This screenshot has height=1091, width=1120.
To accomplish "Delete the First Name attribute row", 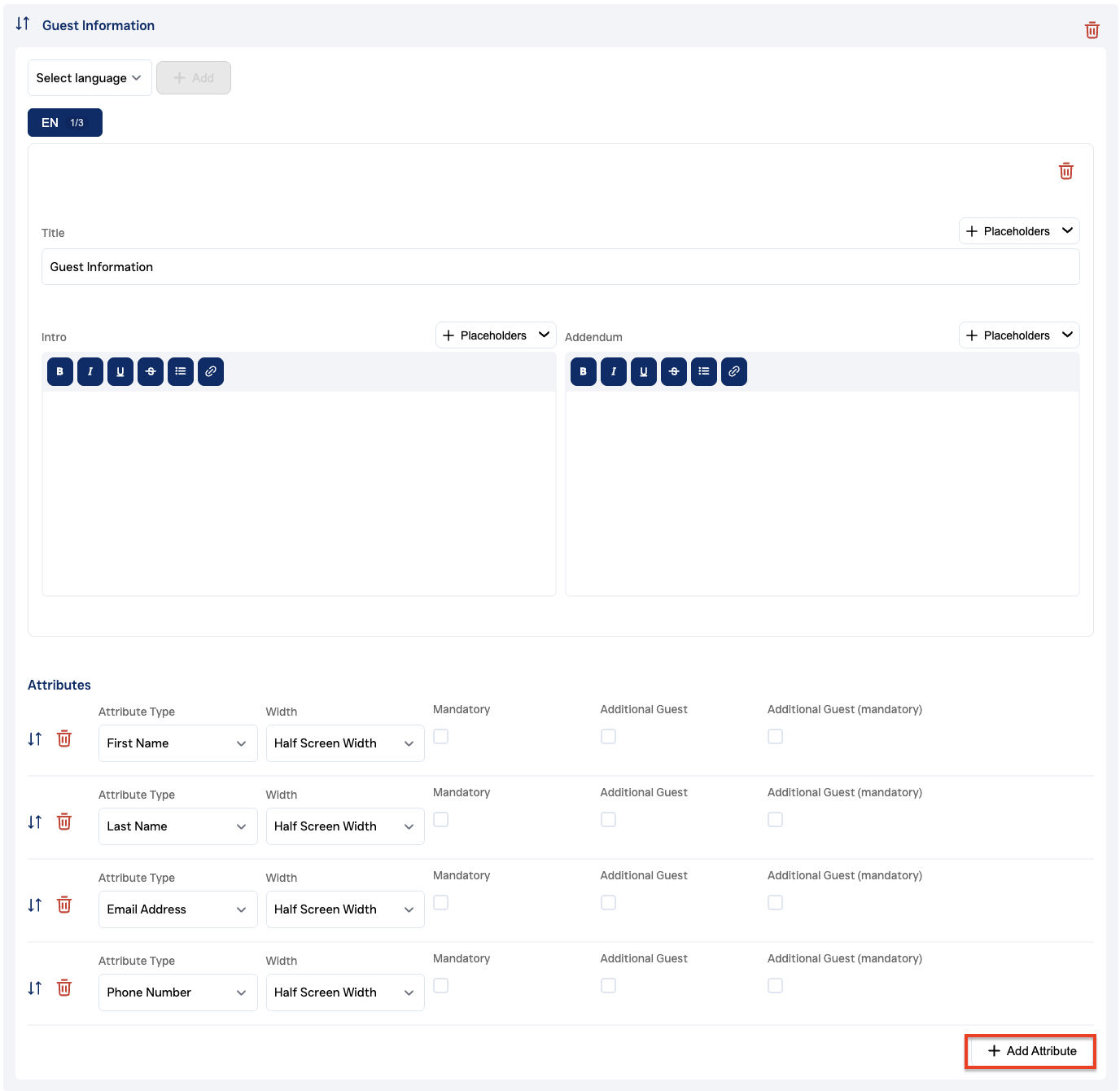I will tap(64, 738).
